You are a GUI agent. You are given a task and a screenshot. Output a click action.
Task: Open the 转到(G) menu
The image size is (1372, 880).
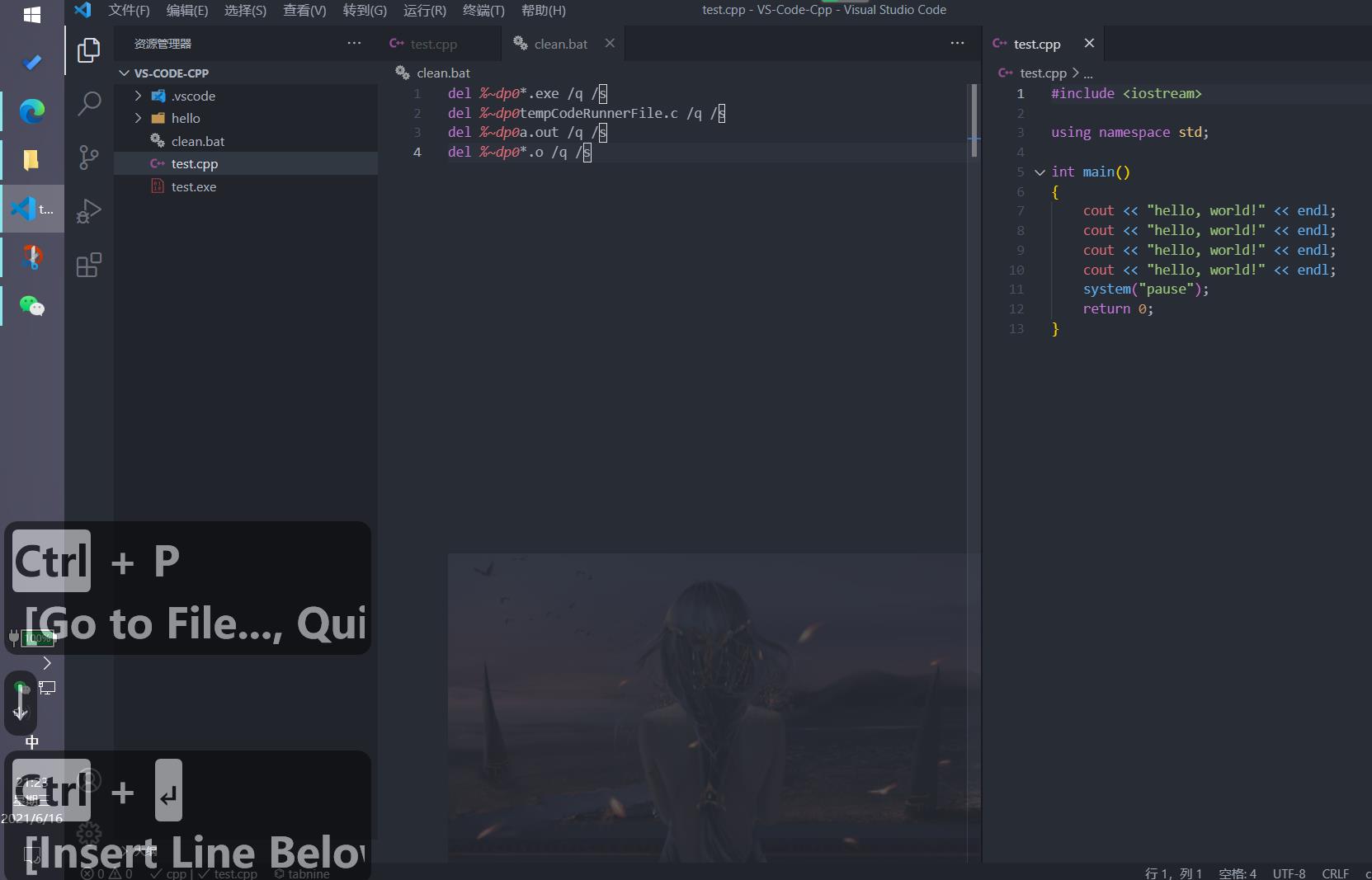(x=365, y=10)
